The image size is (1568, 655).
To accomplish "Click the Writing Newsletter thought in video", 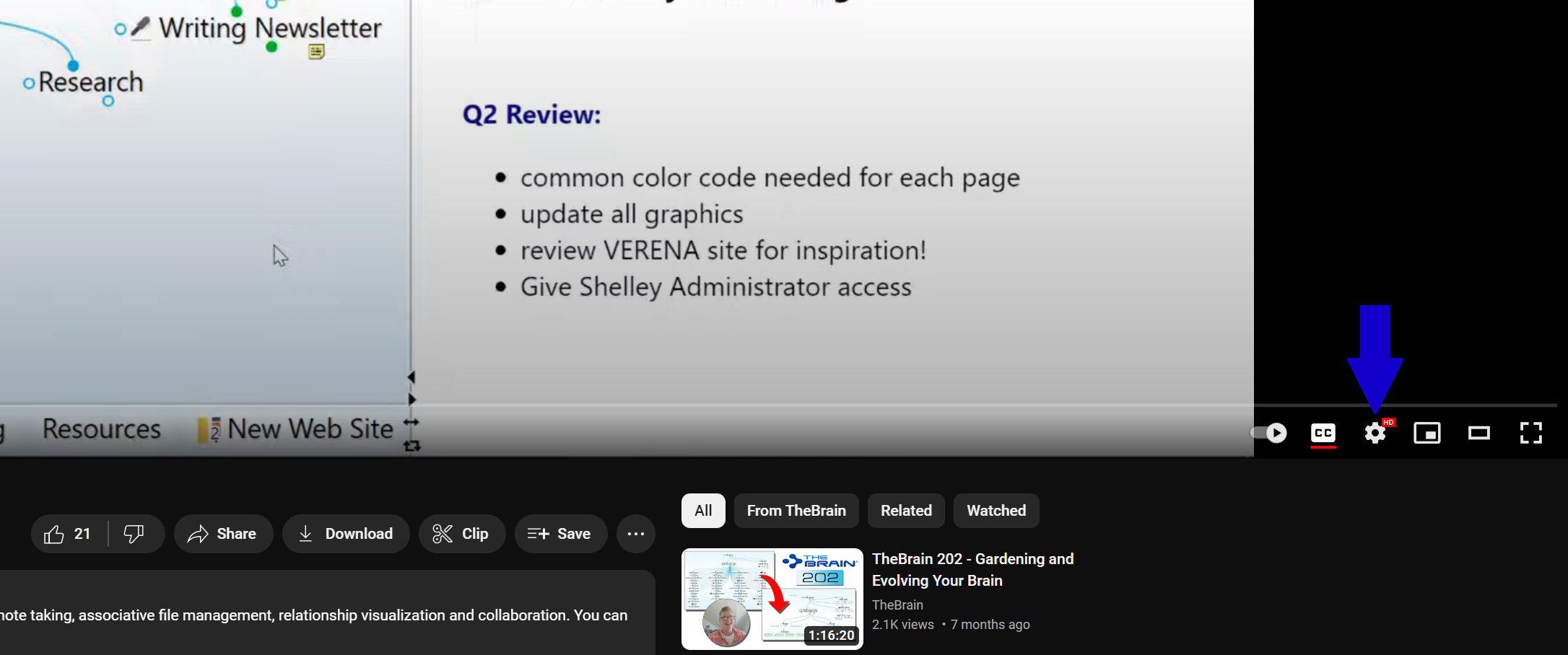I will 271,28.
